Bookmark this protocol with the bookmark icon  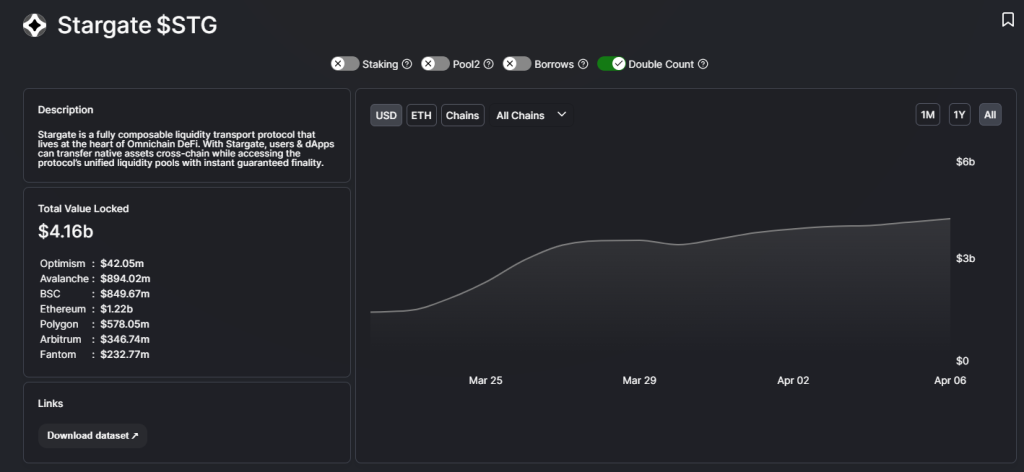click(x=1008, y=20)
